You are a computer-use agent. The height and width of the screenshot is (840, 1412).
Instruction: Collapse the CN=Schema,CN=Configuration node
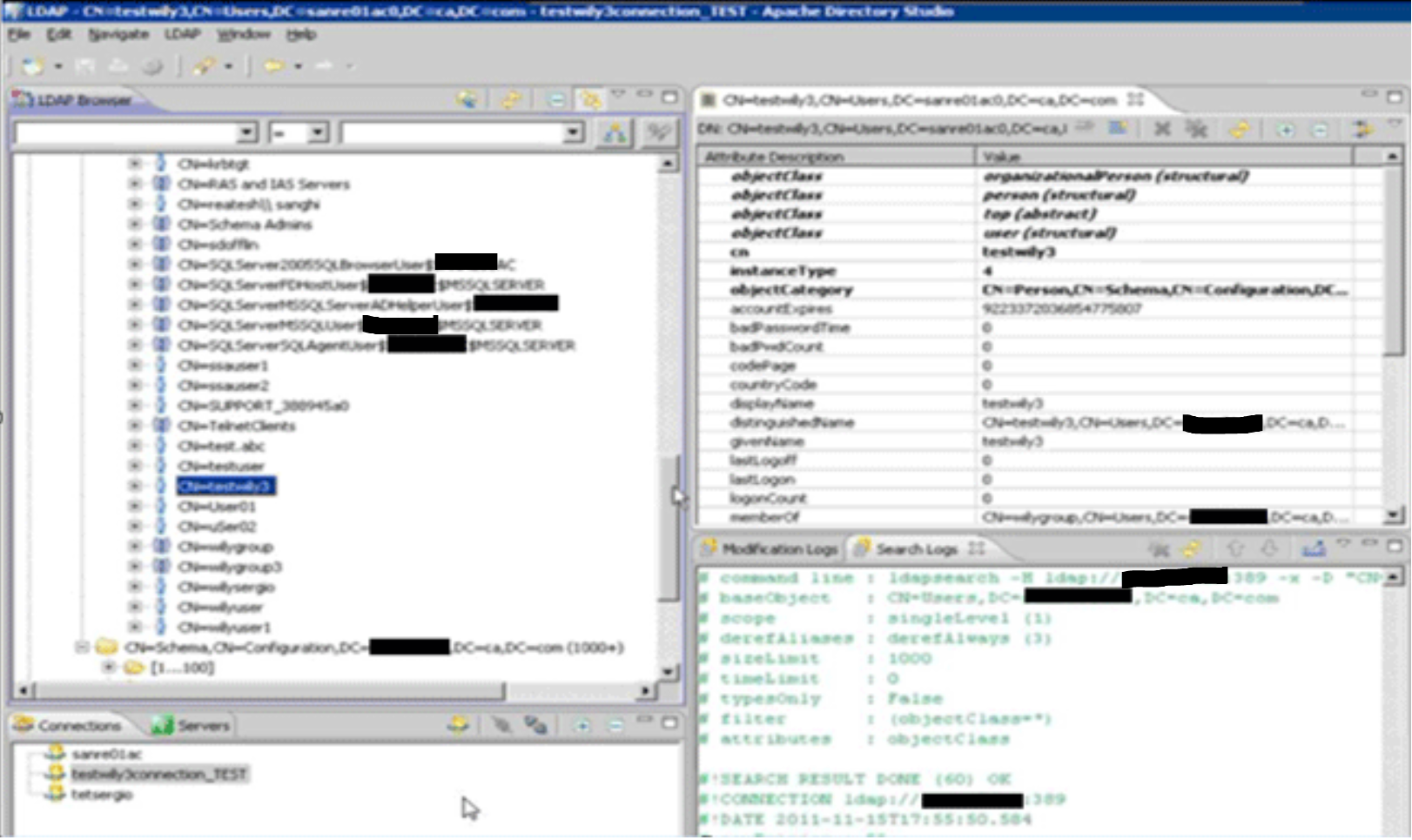(x=82, y=647)
